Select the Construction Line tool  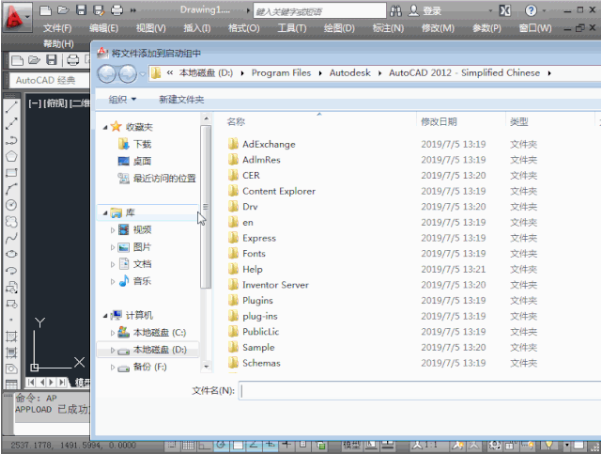(11, 124)
